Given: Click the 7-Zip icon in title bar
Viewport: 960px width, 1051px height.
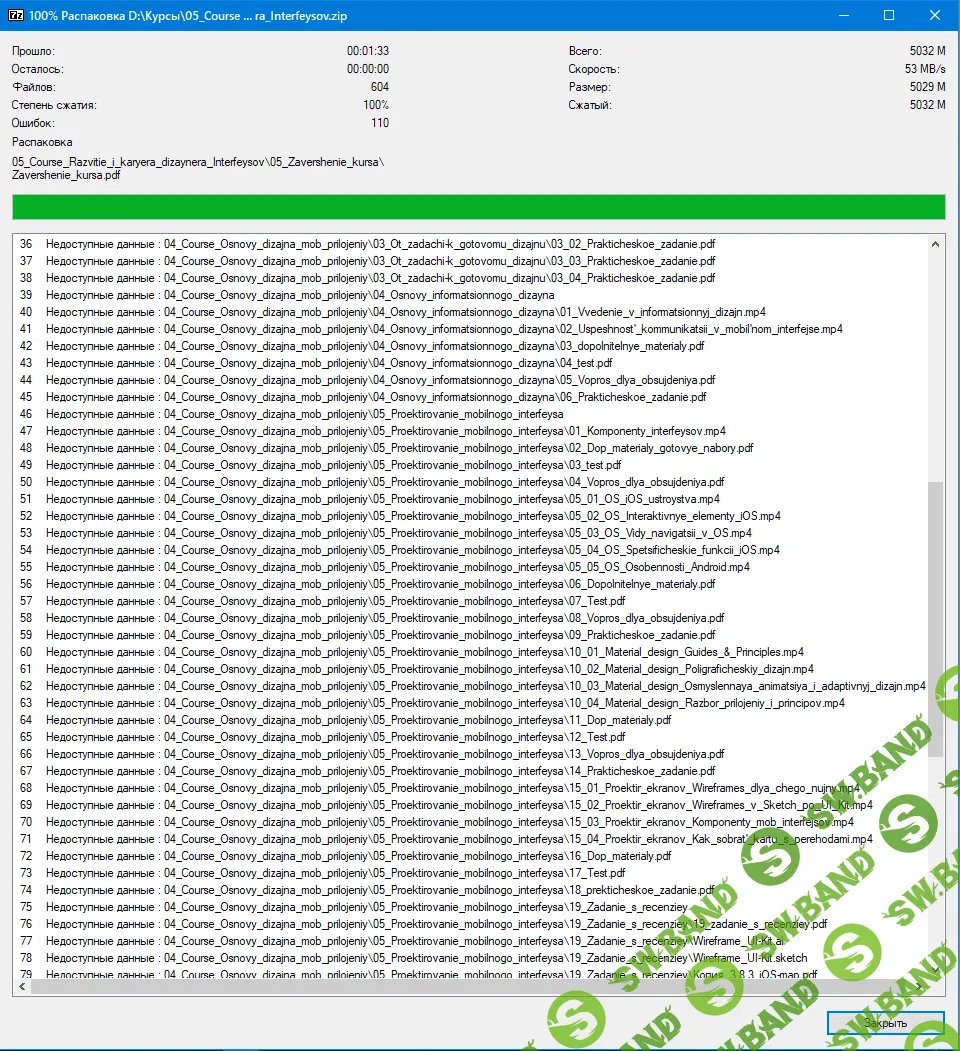Looking at the screenshot, I should pyautogui.click(x=15, y=16).
